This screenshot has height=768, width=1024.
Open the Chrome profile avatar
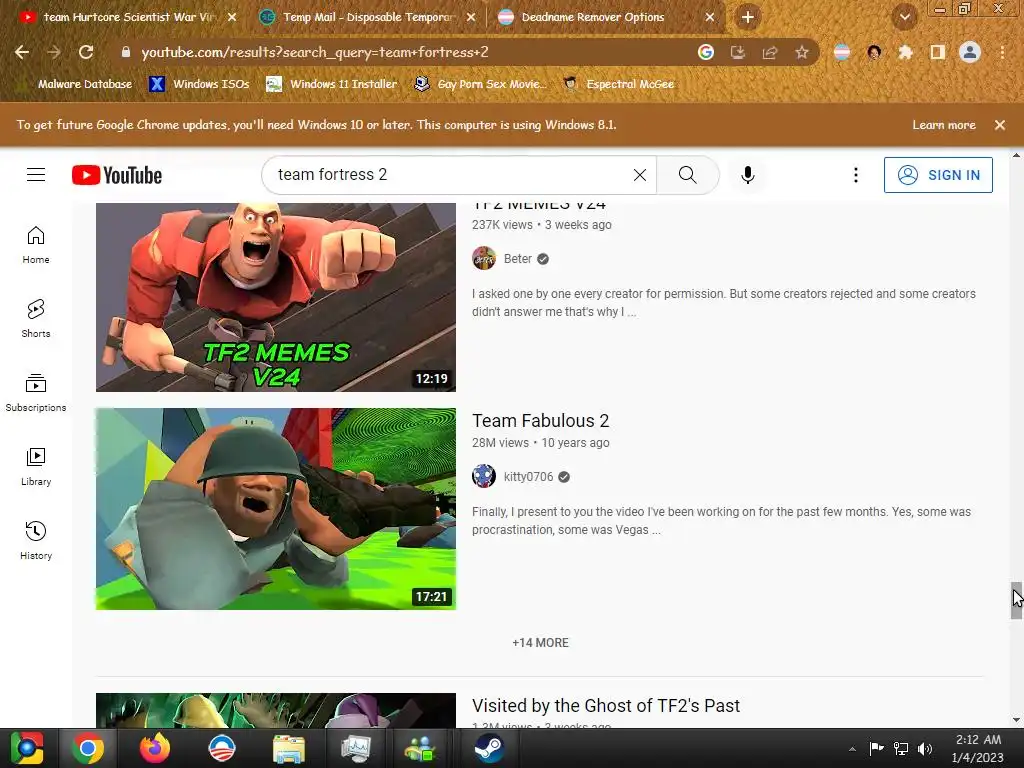[x=970, y=52]
